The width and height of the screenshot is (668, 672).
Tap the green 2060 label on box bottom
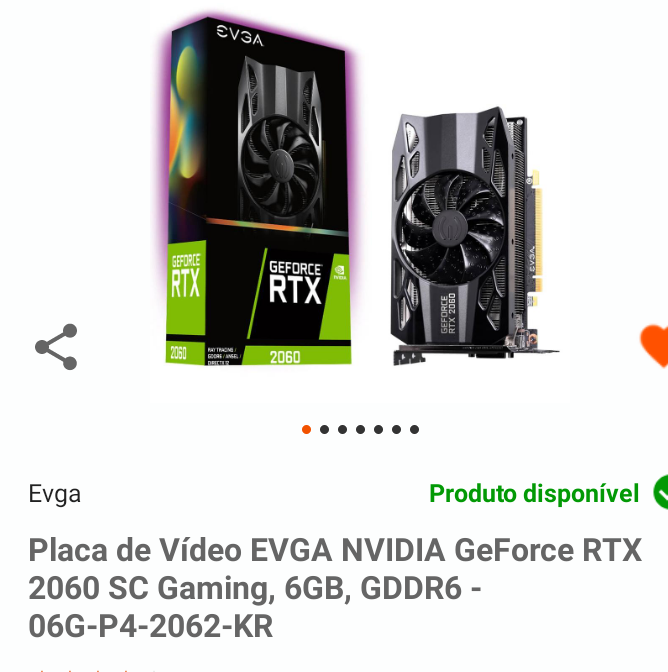click(x=285, y=357)
